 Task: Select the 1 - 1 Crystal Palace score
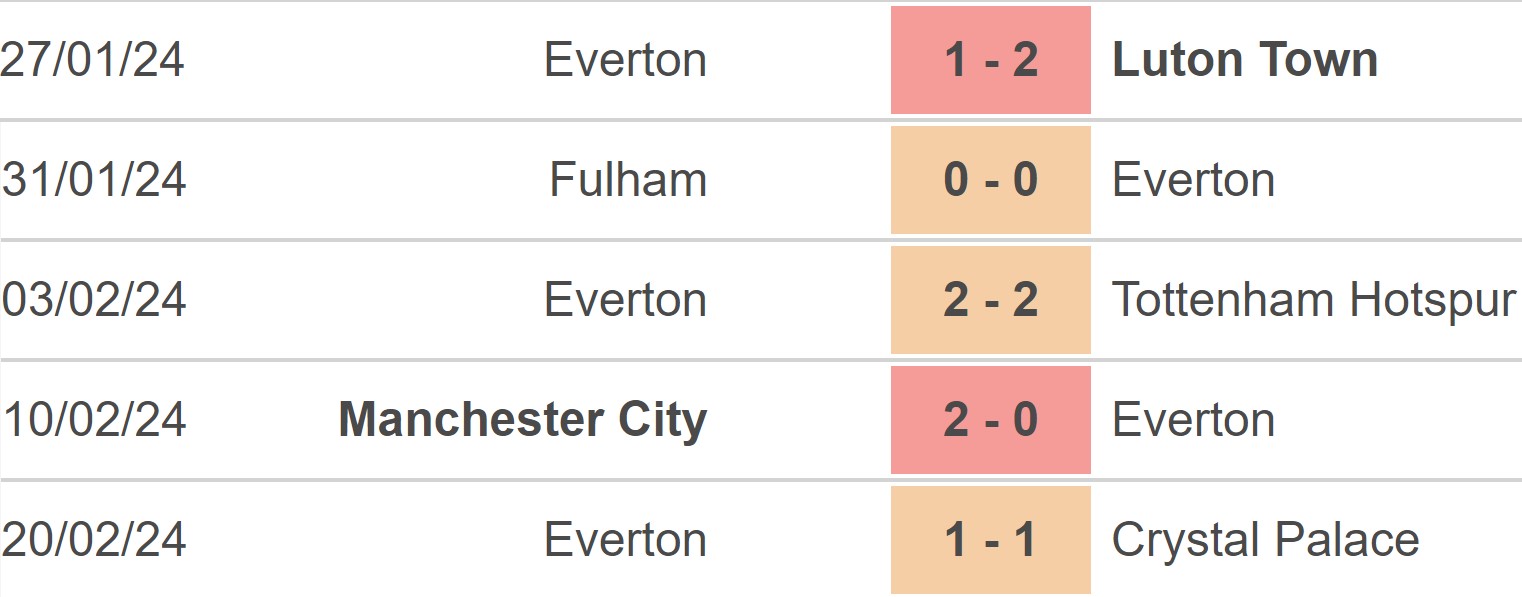pyautogui.click(x=991, y=540)
